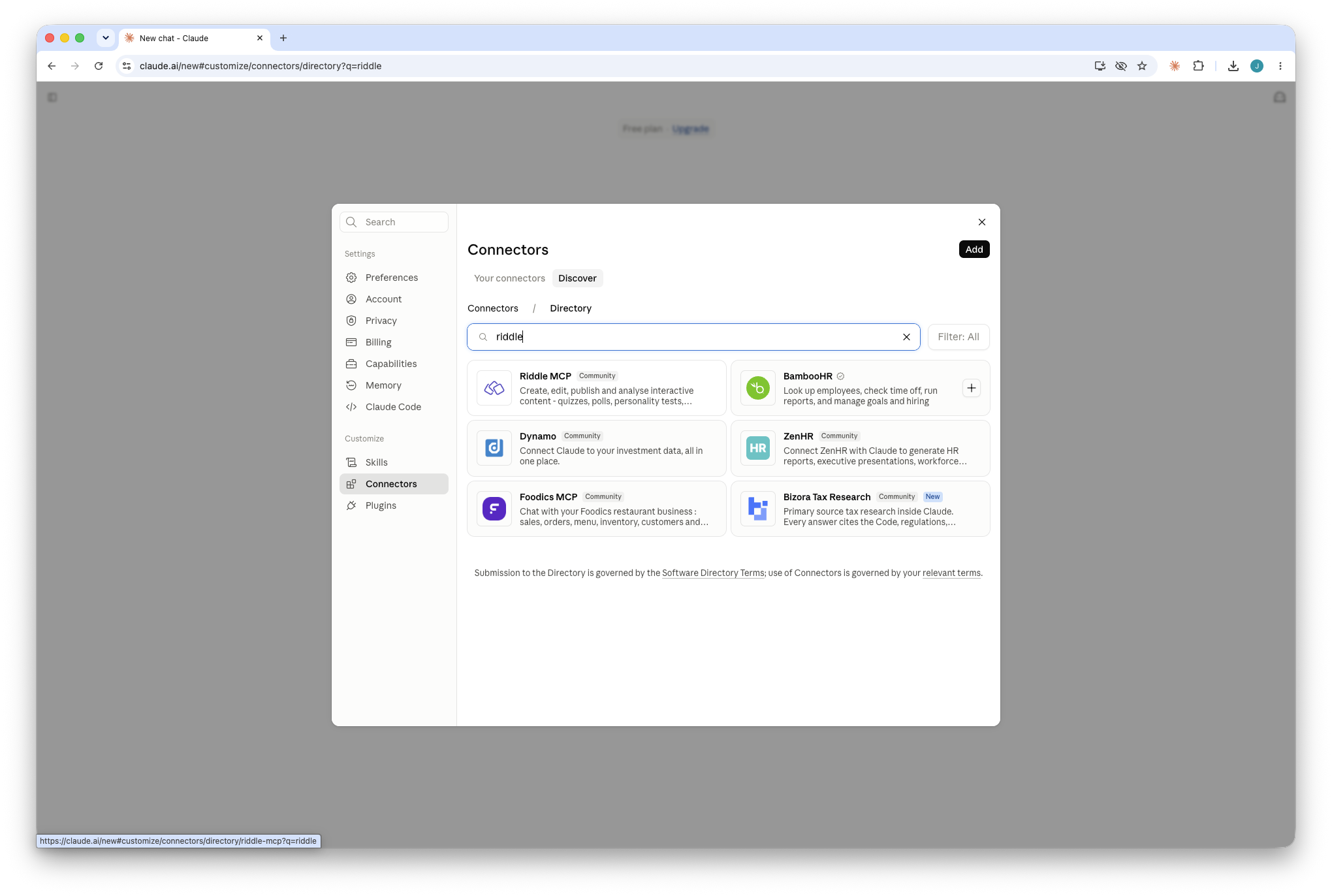Open the browser extensions puzzle icon
Image resolution: width=1332 pixels, height=896 pixels.
pyautogui.click(x=1198, y=66)
